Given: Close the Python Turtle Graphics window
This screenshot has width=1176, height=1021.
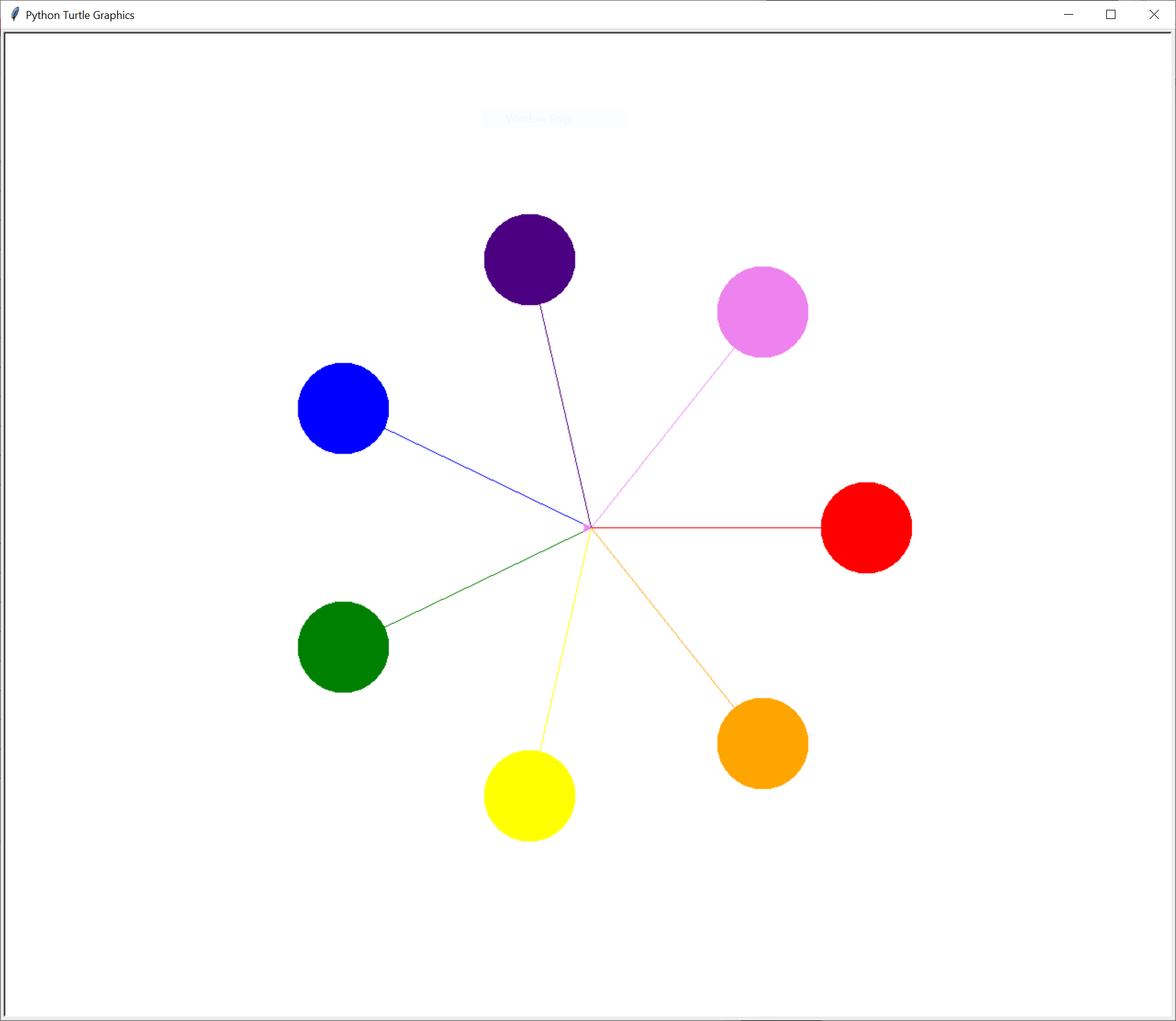Looking at the screenshot, I should coord(1153,15).
